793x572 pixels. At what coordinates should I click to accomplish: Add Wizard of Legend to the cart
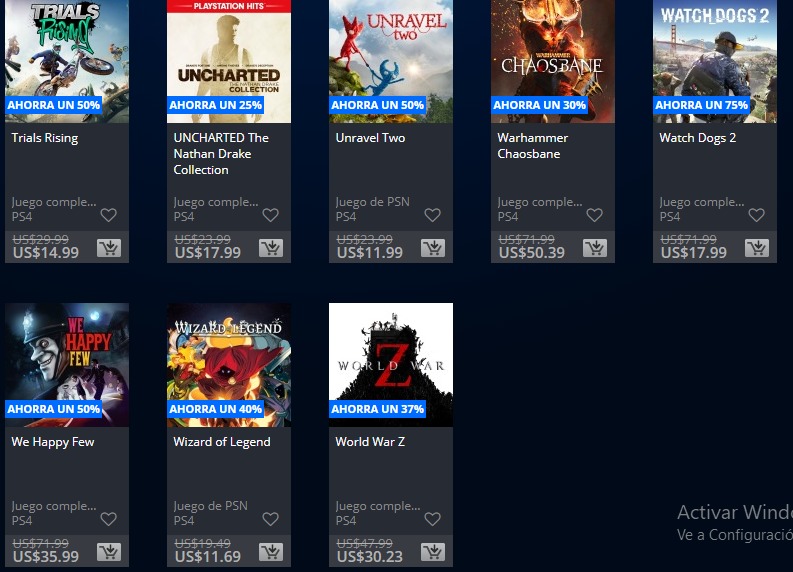(271, 552)
